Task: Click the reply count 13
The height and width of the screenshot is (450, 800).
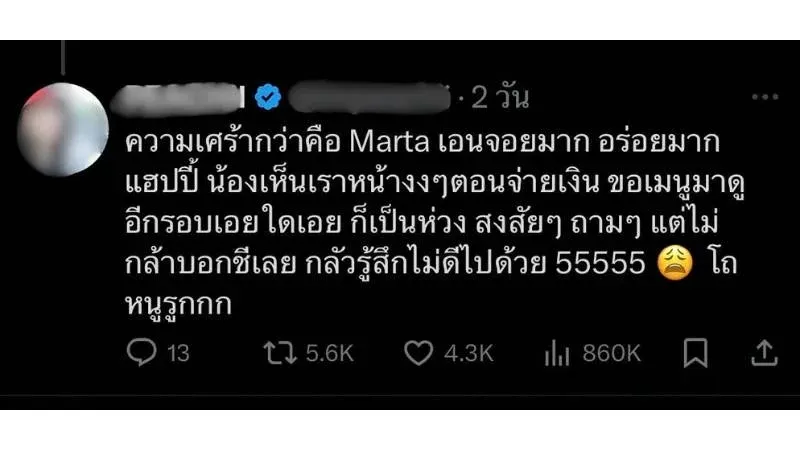Action: pyautogui.click(x=178, y=353)
